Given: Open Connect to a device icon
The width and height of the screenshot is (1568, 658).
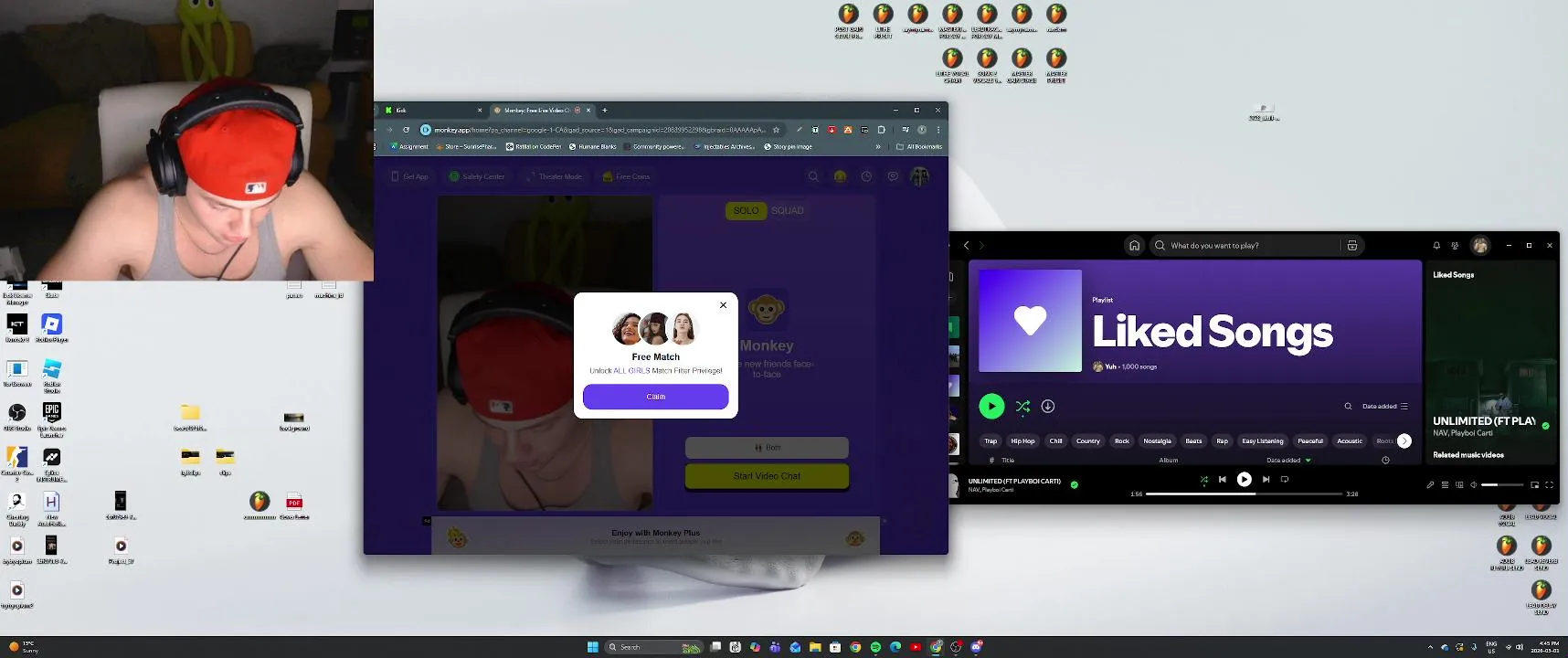Looking at the screenshot, I should (1459, 484).
